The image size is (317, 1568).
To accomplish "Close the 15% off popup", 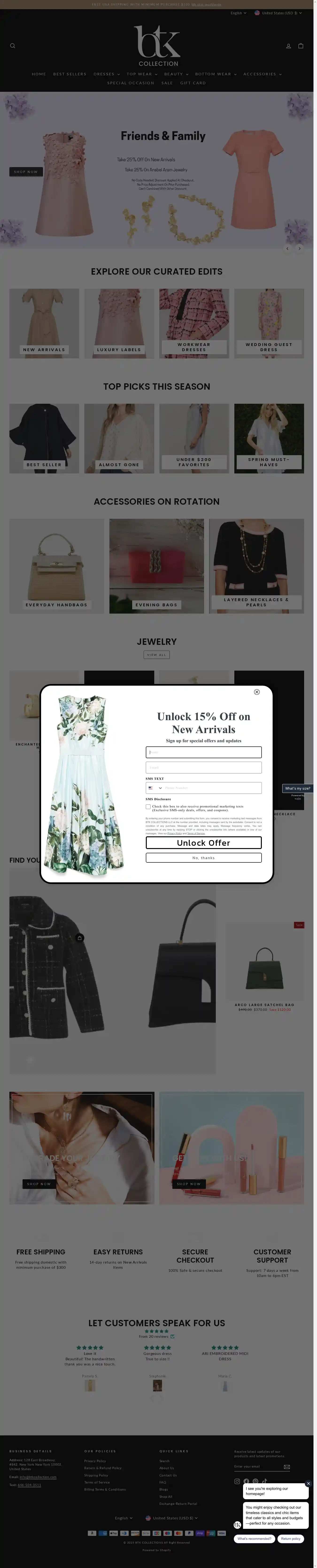I will 257,692.
